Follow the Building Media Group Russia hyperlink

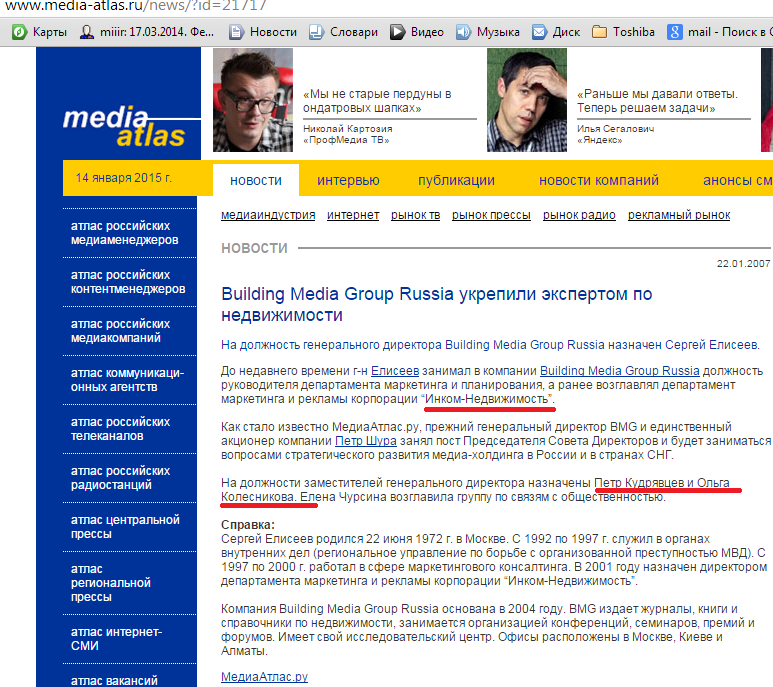pos(620,371)
